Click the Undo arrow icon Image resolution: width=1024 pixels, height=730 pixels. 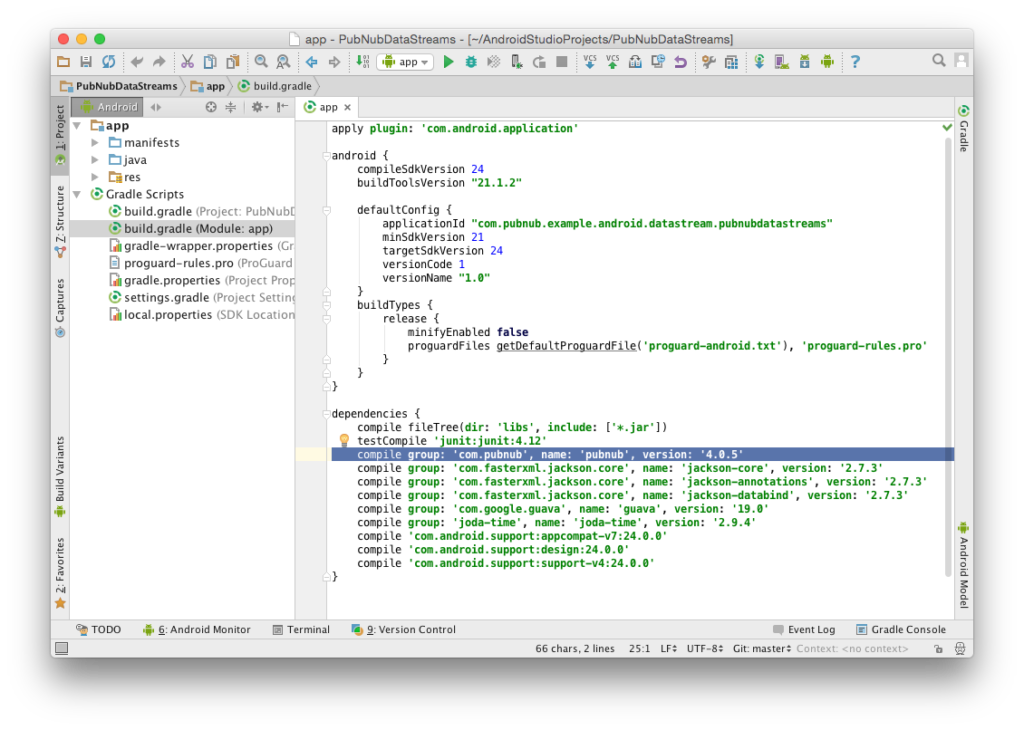136,62
